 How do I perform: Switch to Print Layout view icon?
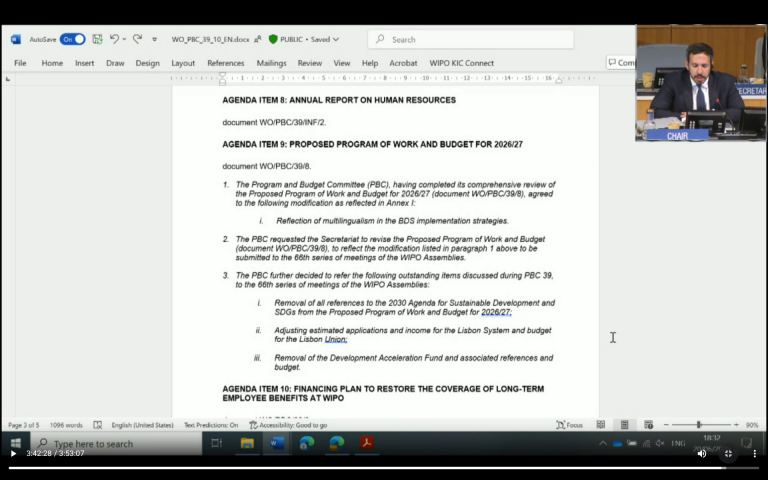pos(624,425)
